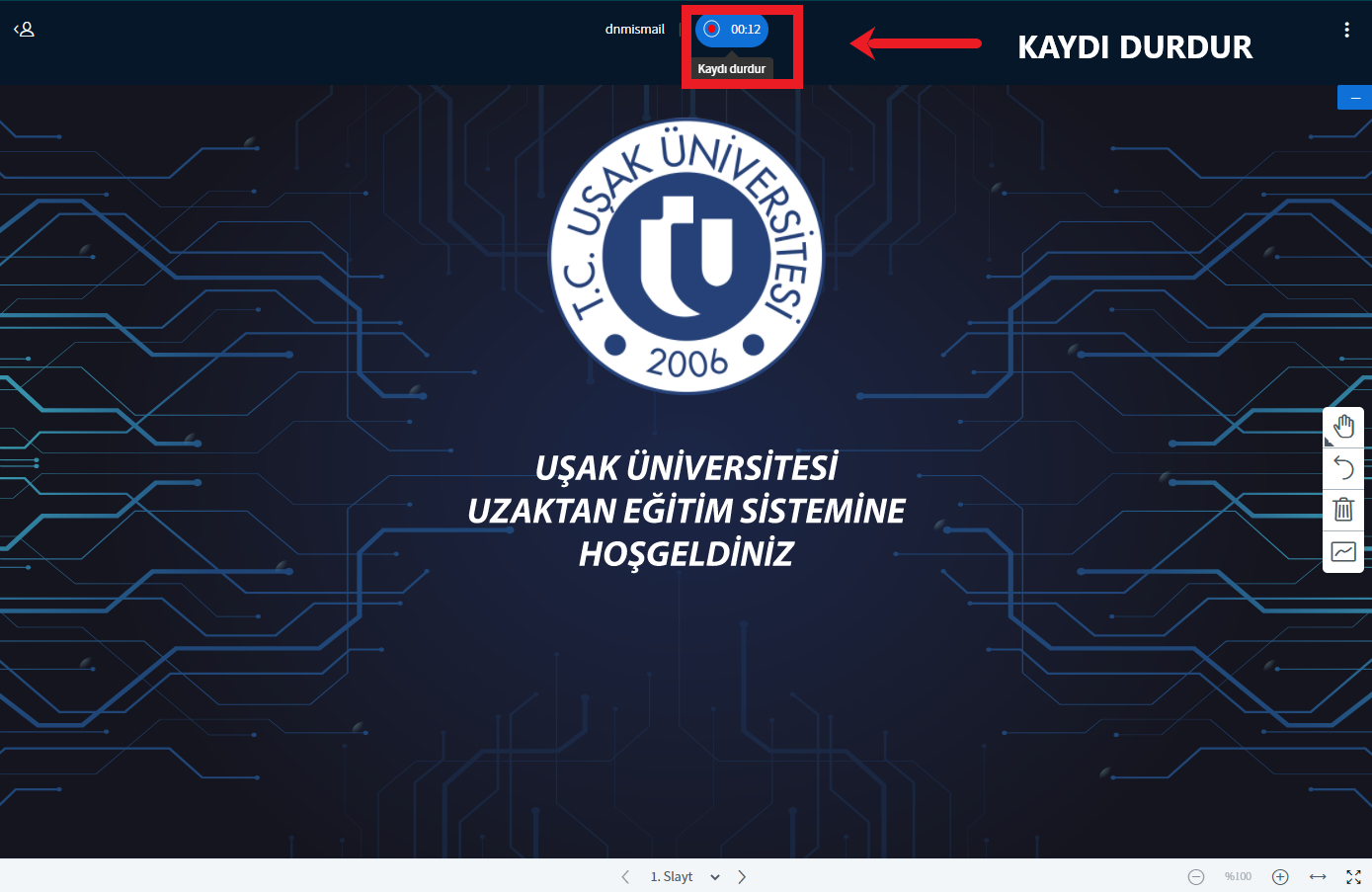Viewport: 1372px width, 892px height.
Task: Minimize the presentation with the blue button
Action: pos(1354,98)
